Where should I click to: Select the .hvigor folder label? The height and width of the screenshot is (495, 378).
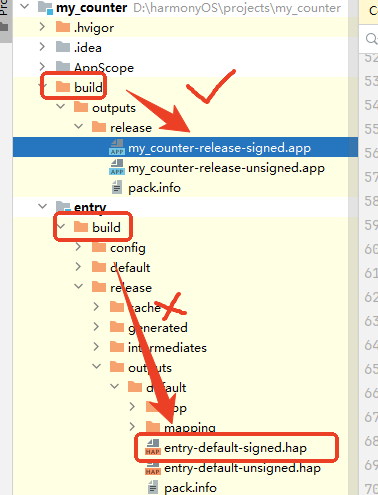click(x=94, y=28)
